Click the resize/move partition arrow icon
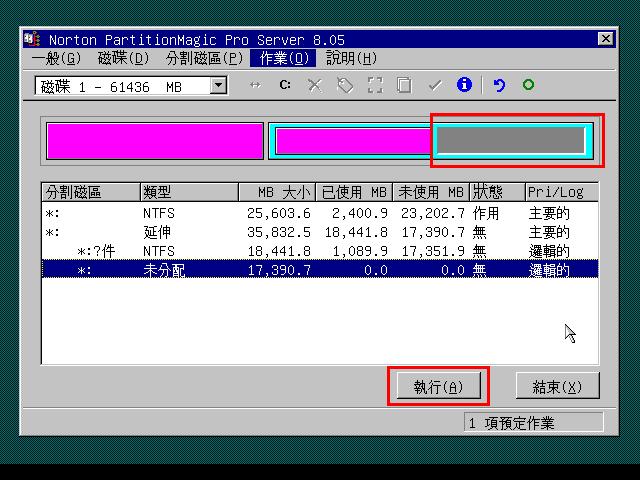 (x=255, y=85)
